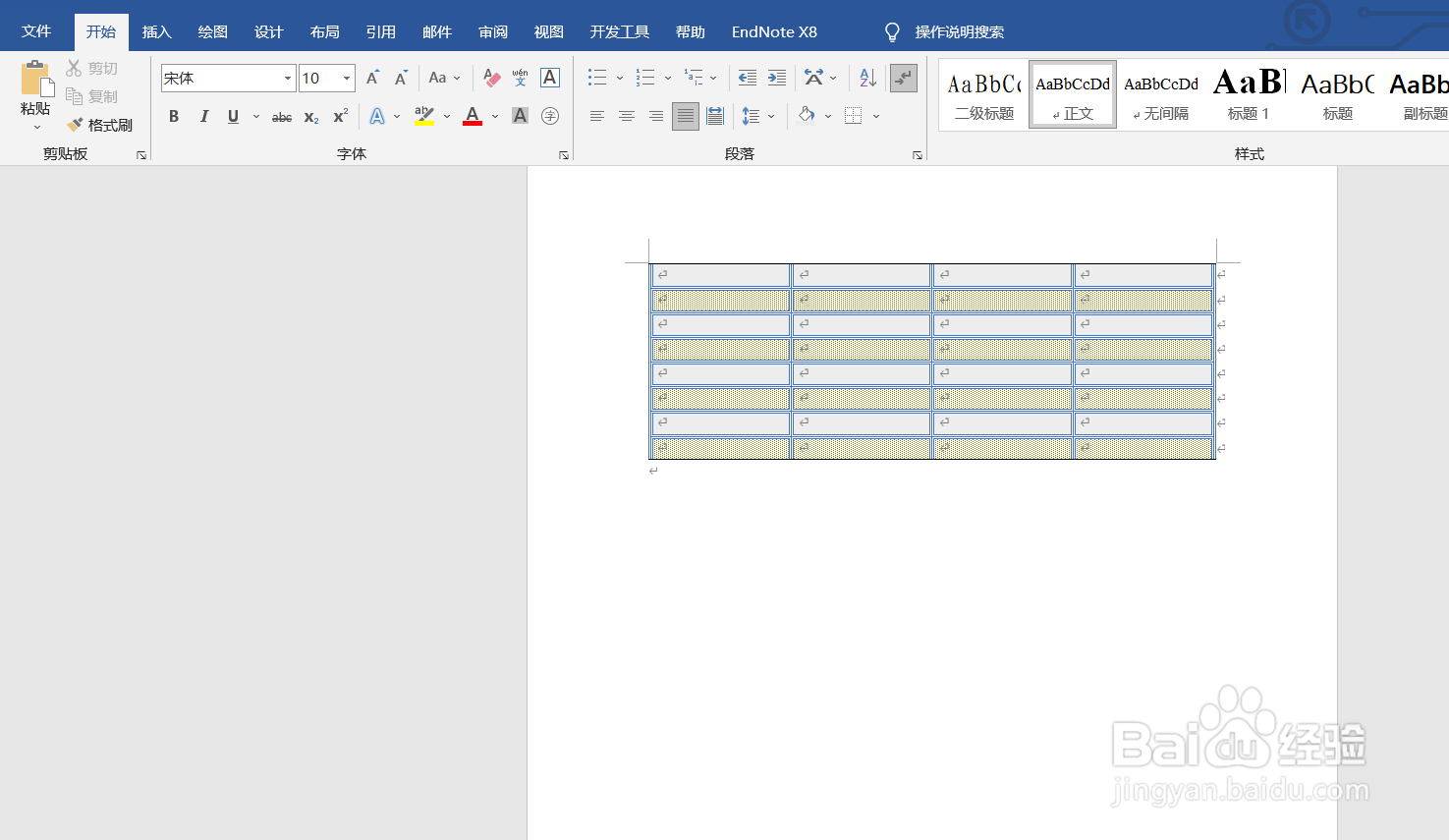Apply text highlight color
The width and height of the screenshot is (1449, 840).
coord(422,116)
